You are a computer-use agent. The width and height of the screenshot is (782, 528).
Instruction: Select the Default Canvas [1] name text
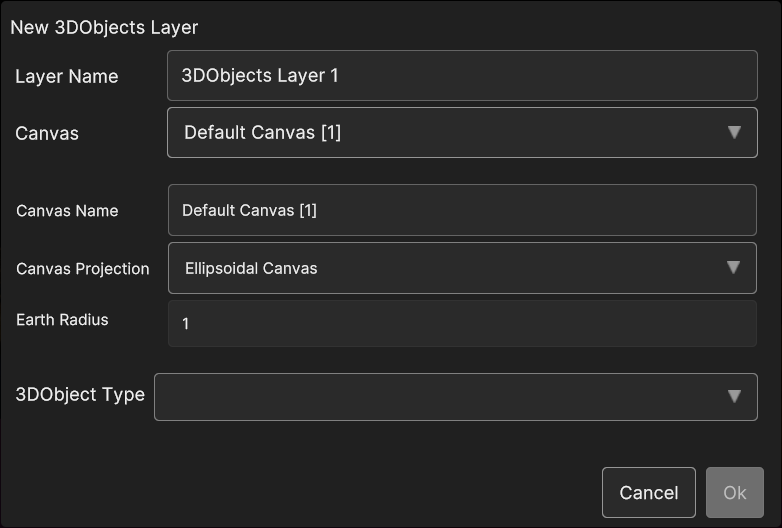coord(249,211)
